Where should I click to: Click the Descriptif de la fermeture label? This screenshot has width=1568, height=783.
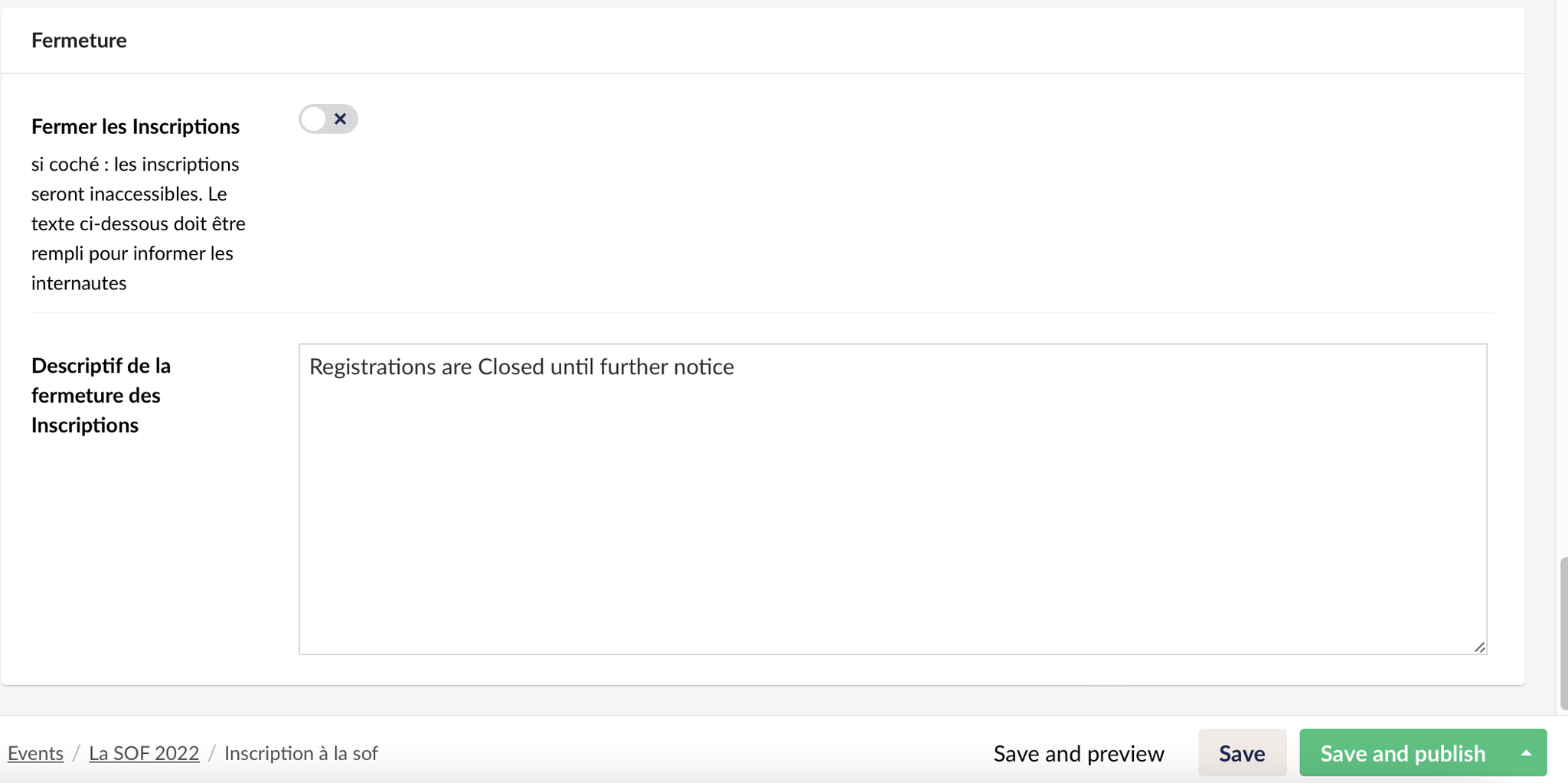(101, 395)
